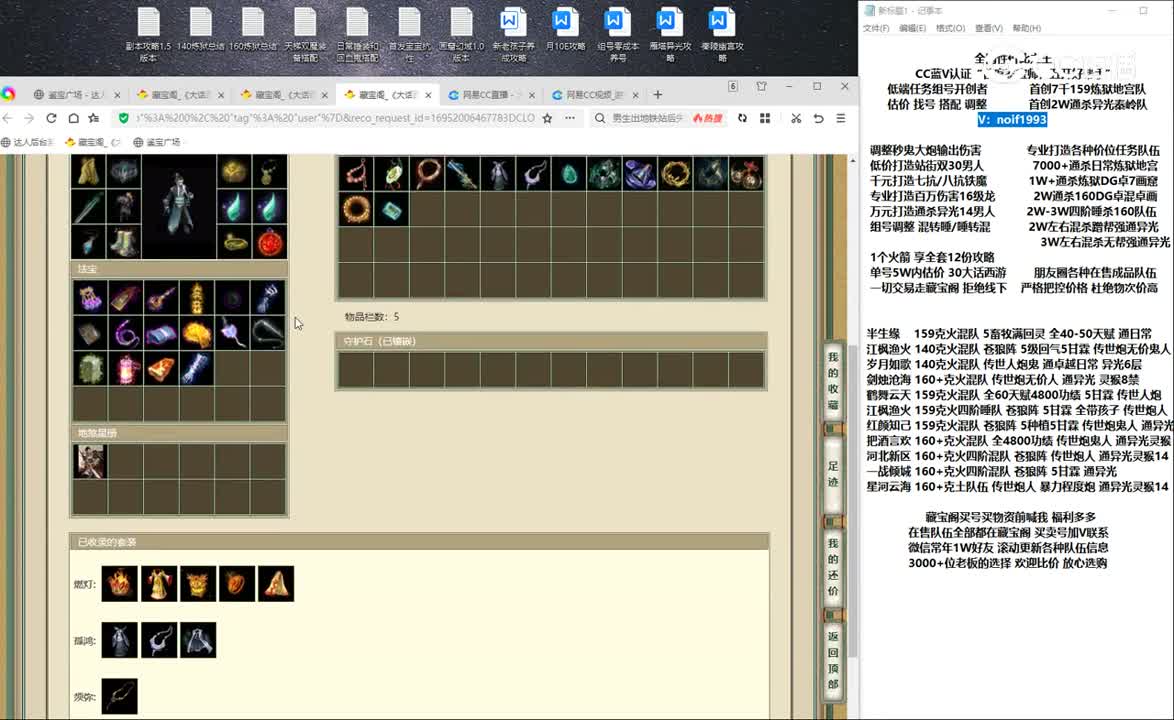Click the Notepad line starting with 星河云海
The width and height of the screenshot is (1174, 720).
1017,486
